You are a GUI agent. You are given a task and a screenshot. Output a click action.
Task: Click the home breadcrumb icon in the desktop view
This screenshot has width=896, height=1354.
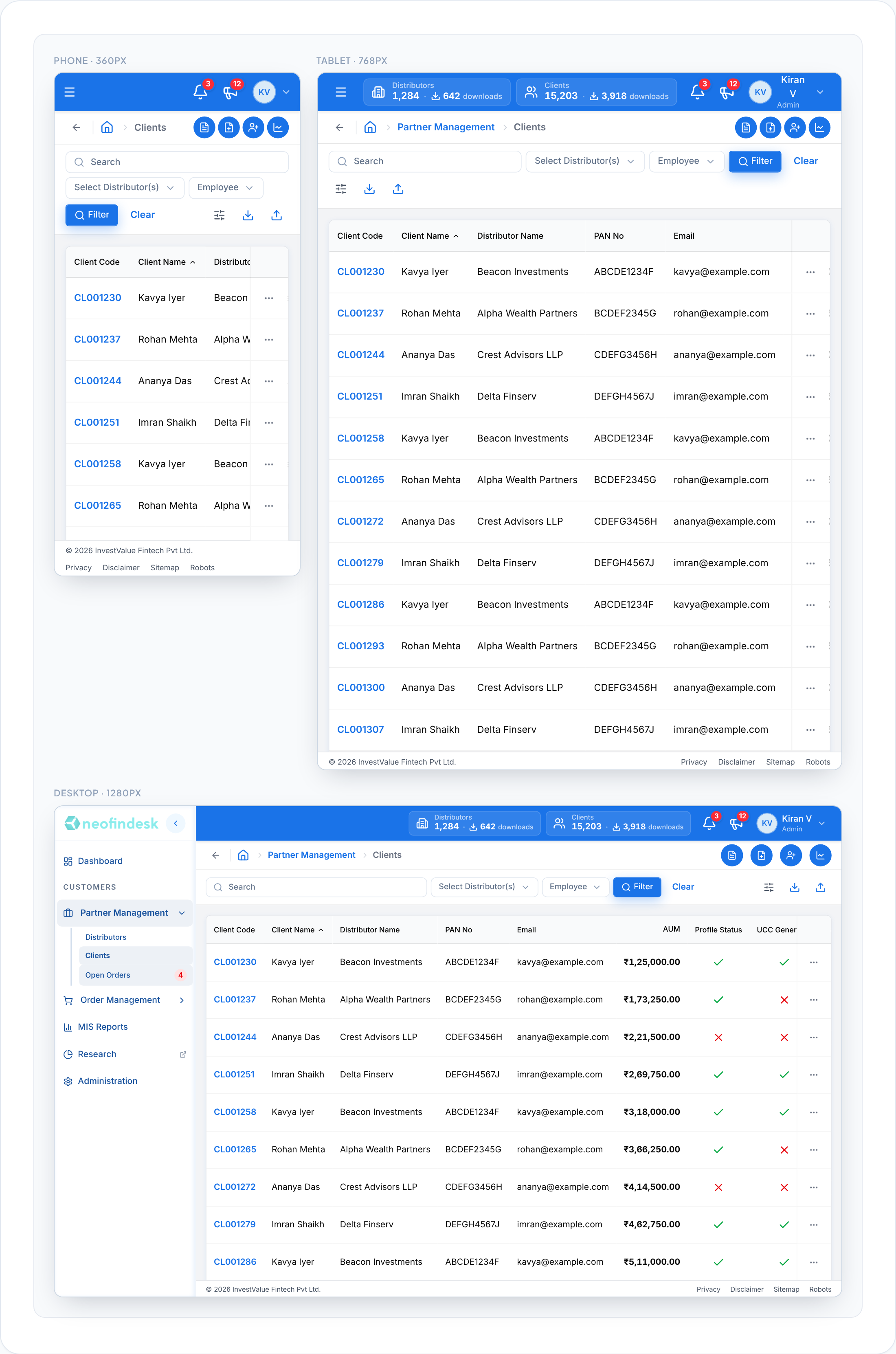244,855
